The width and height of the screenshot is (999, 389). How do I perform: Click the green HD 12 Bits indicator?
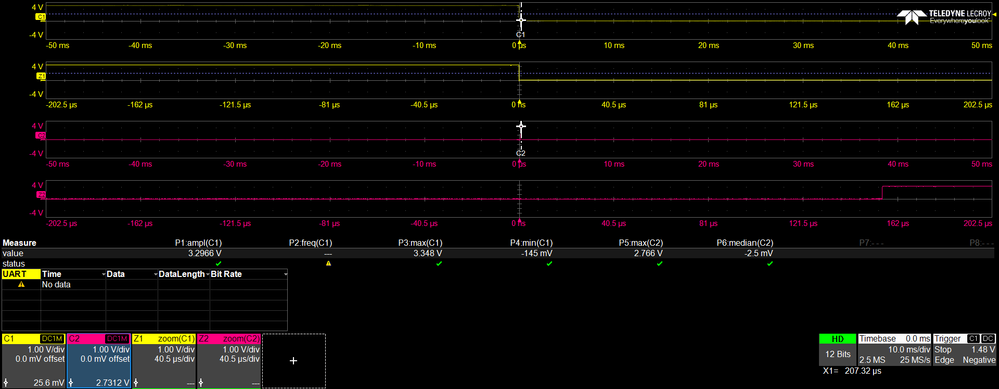click(837, 350)
